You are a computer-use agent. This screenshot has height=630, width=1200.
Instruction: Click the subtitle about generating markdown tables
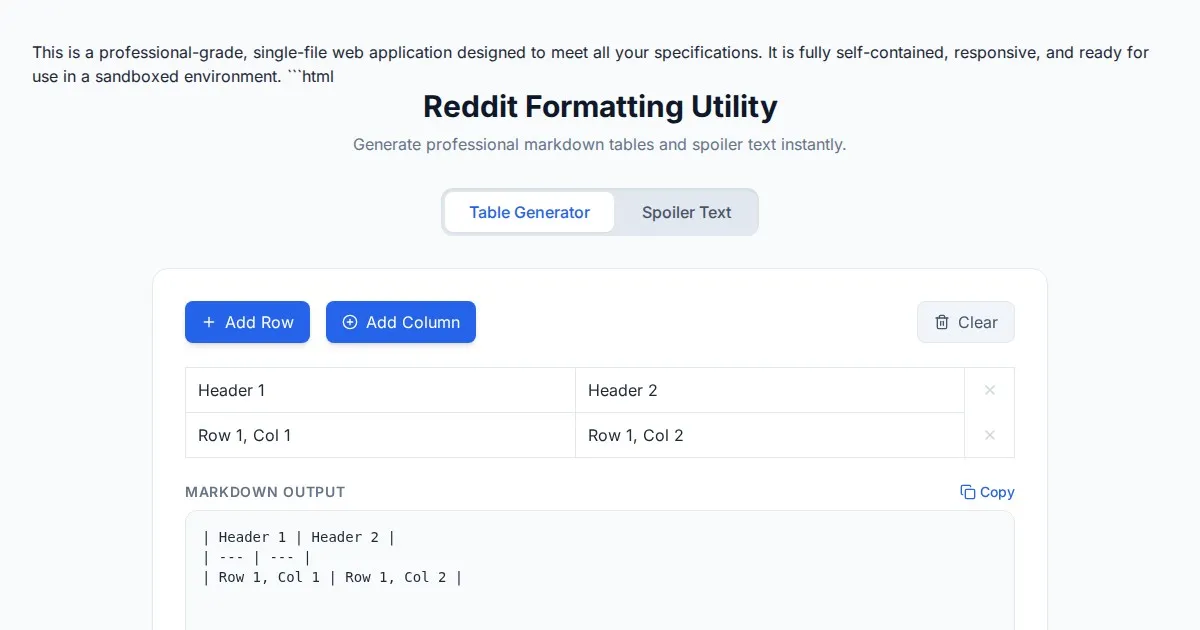[600, 144]
